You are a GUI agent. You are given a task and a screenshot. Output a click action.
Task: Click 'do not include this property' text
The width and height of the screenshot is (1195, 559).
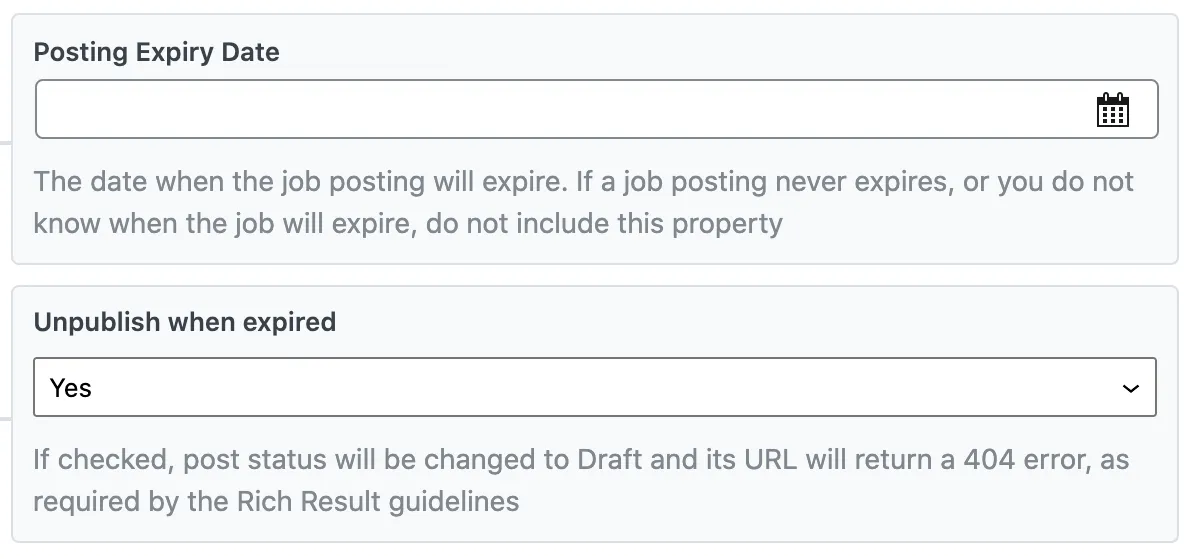[x=604, y=224]
